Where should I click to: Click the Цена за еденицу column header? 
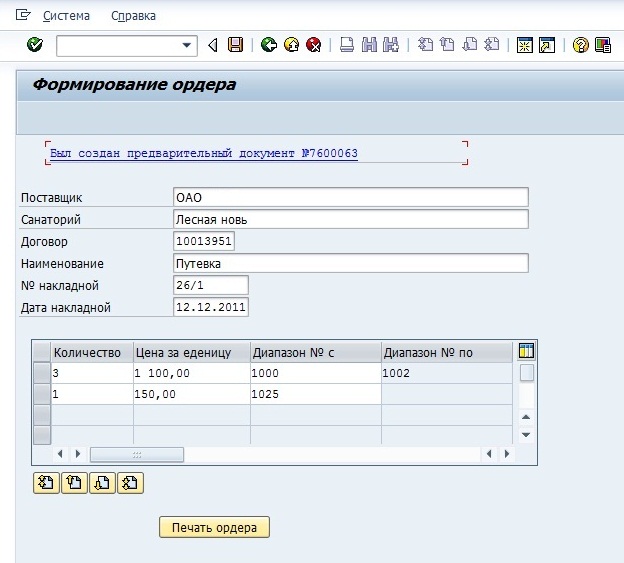[x=192, y=353]
